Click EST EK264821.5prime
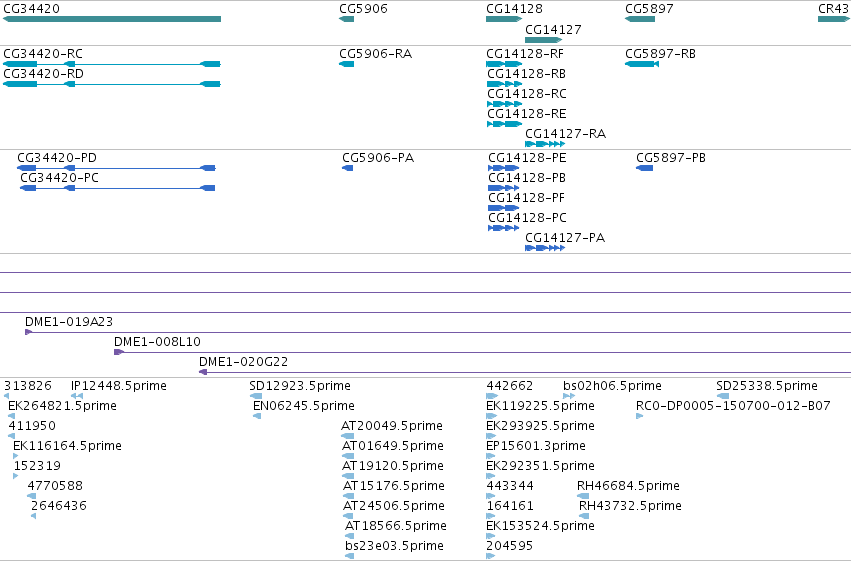The width and height of the screenshot is (851, 561). (x=11, y=416)
